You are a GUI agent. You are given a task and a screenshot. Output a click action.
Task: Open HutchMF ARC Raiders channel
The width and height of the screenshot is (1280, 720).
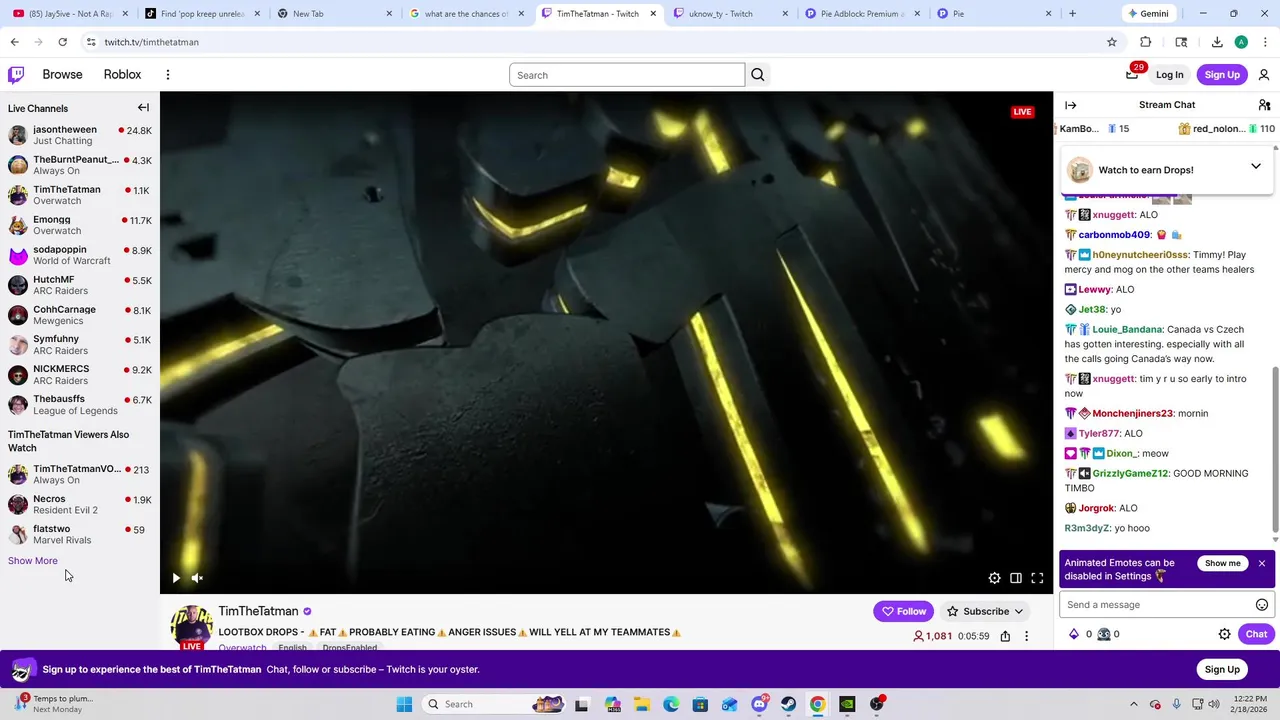80,285
